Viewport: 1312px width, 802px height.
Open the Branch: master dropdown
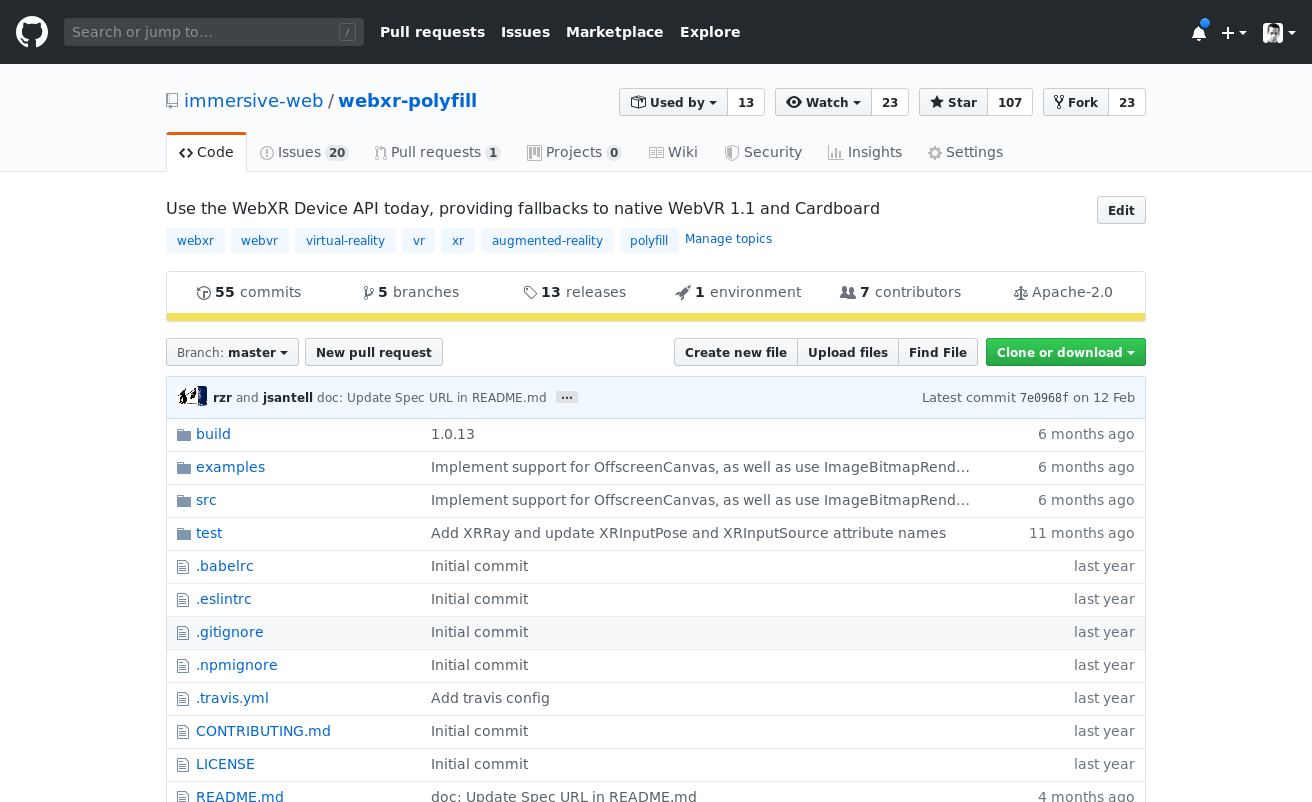(x=232, y=352)
